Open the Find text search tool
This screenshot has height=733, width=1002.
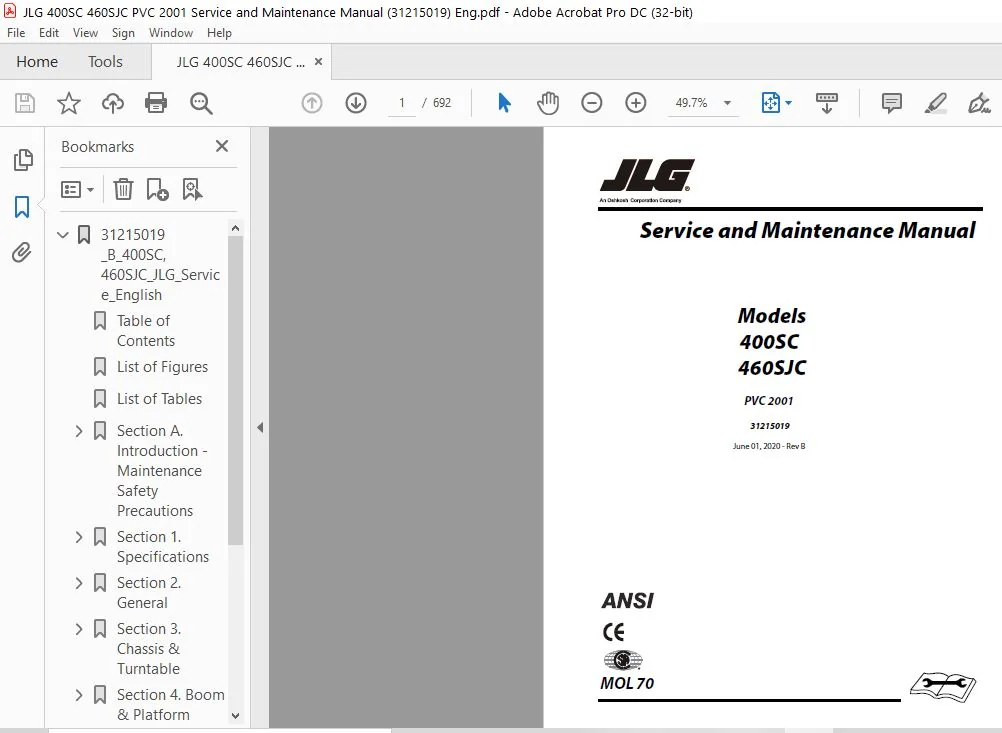tap(201, 103)
